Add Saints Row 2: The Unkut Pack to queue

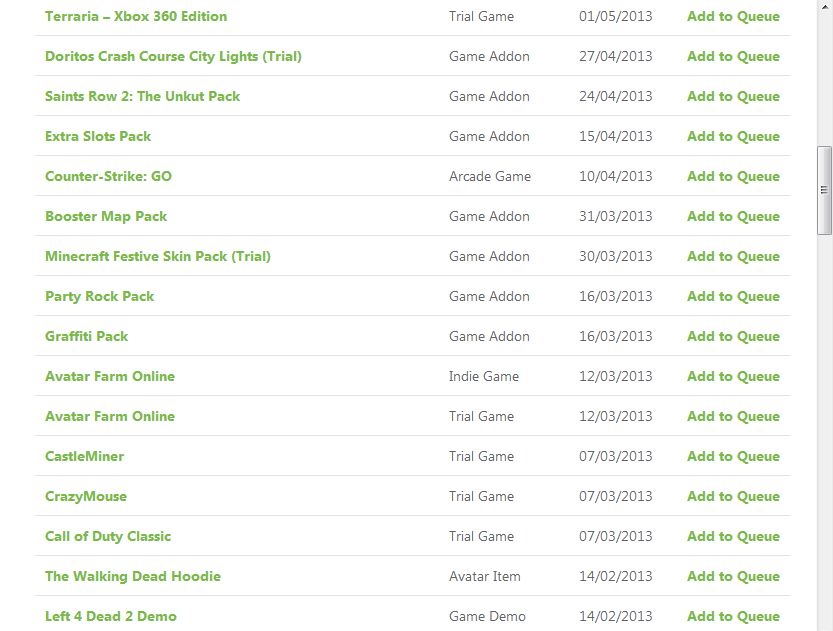[733, 96]
